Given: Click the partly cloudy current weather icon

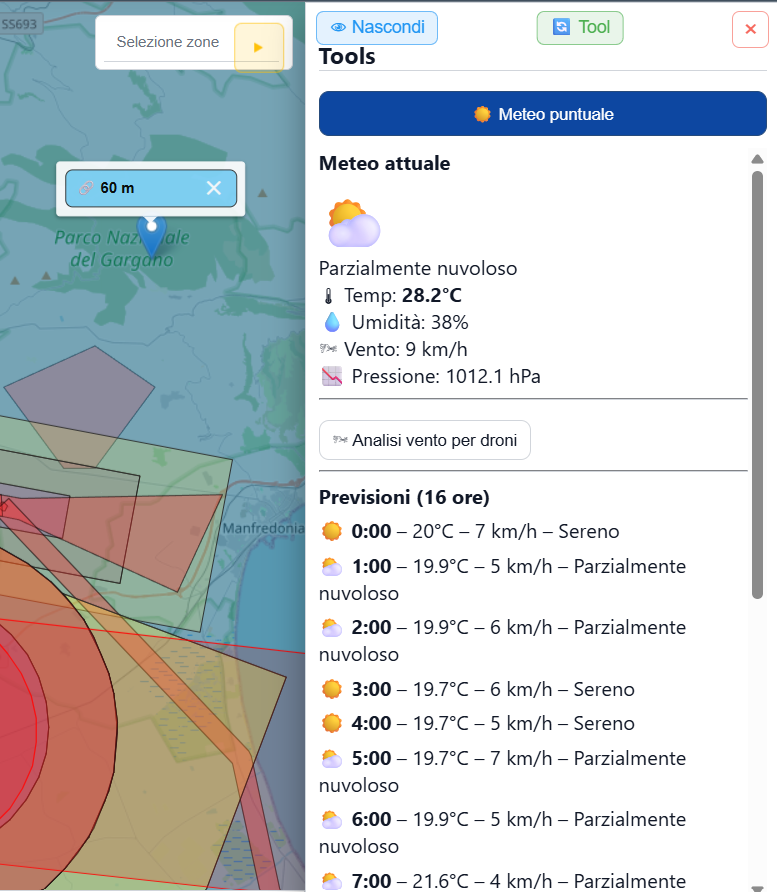Looking at the screenshot, I should (353, 223).
